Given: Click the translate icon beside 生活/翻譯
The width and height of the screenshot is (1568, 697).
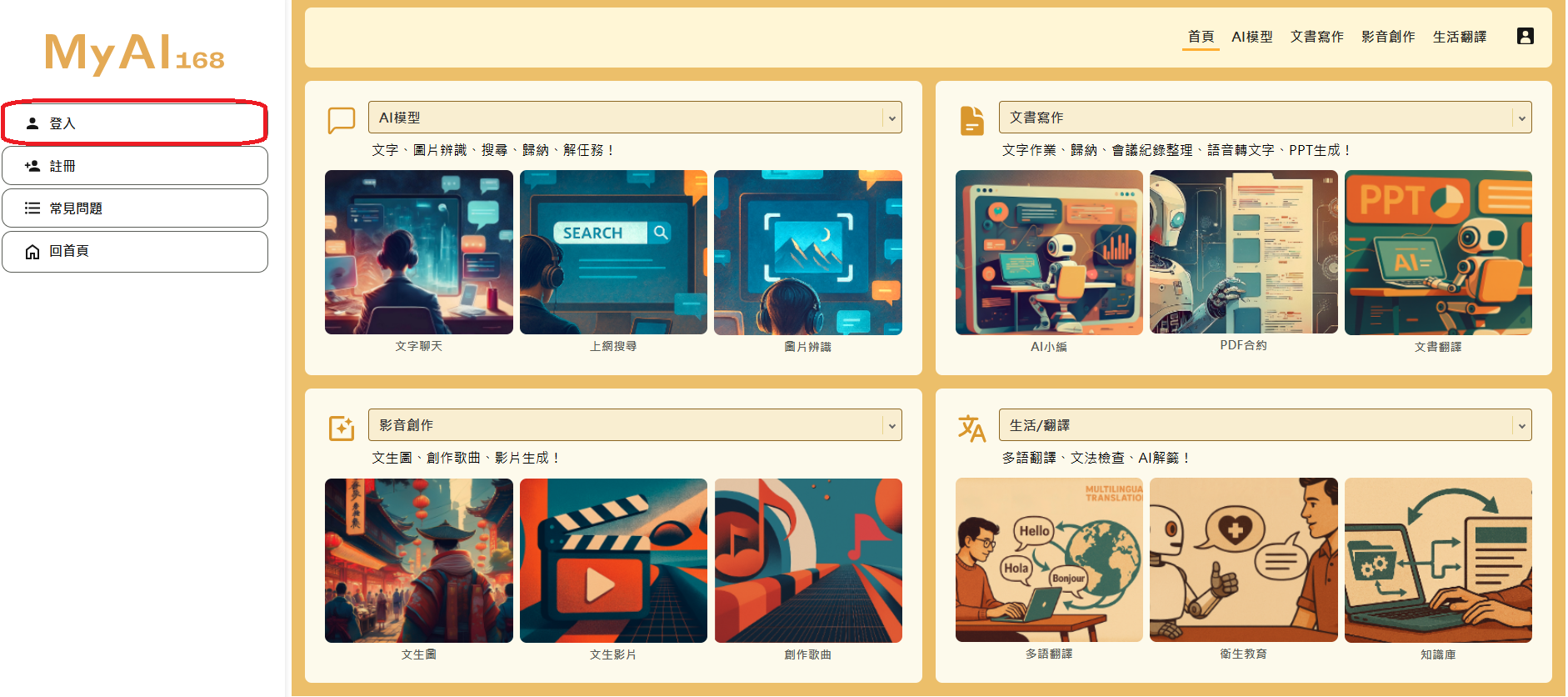Looking at the screenshot, I should point(971,428).
